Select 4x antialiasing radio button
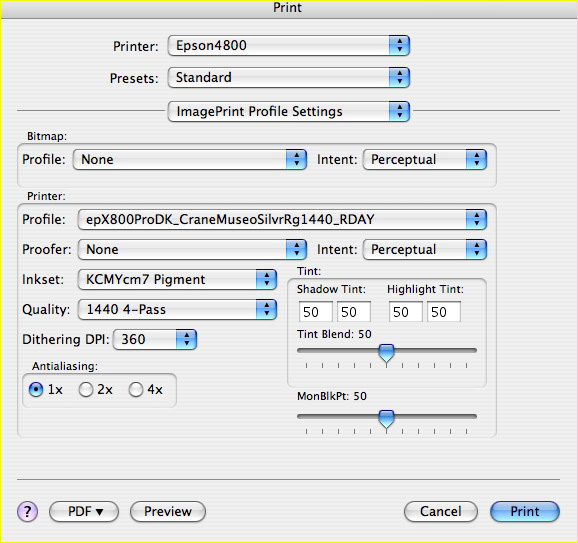578x543 pixels. point(136,390)
